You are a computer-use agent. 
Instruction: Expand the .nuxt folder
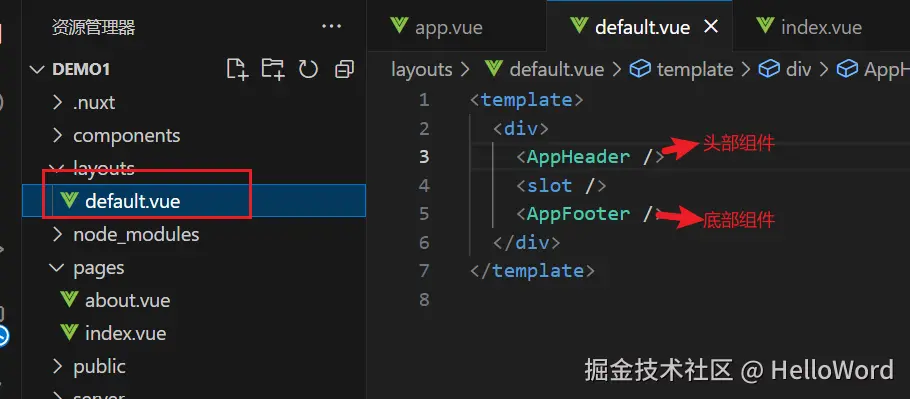194,103
